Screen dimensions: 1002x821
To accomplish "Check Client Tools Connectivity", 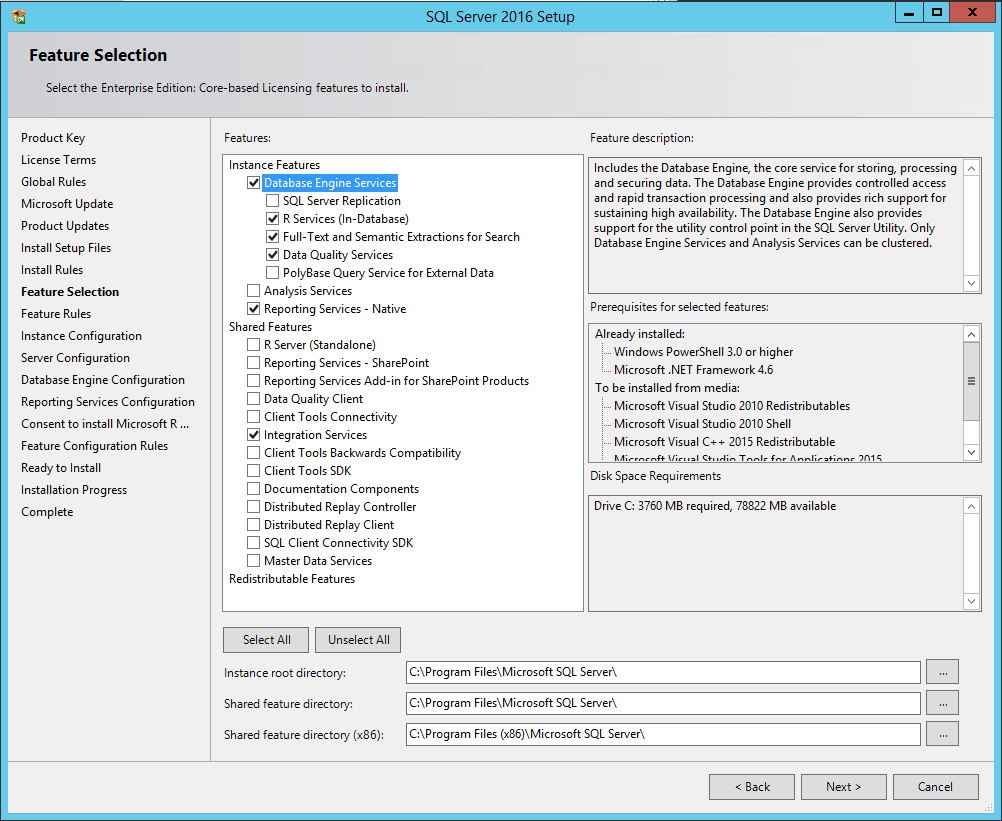I will (x=254, y=416).
